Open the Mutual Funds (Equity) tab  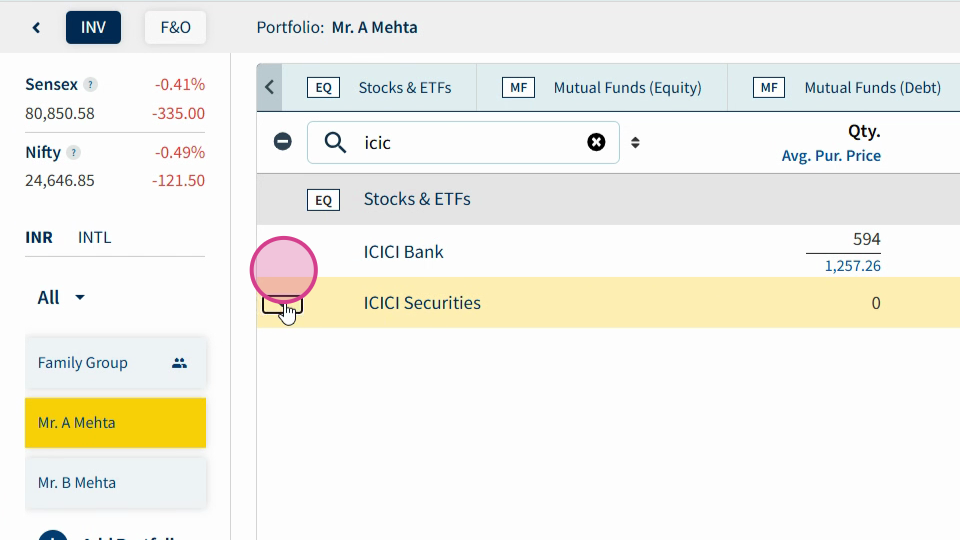(x=602, y=88)
